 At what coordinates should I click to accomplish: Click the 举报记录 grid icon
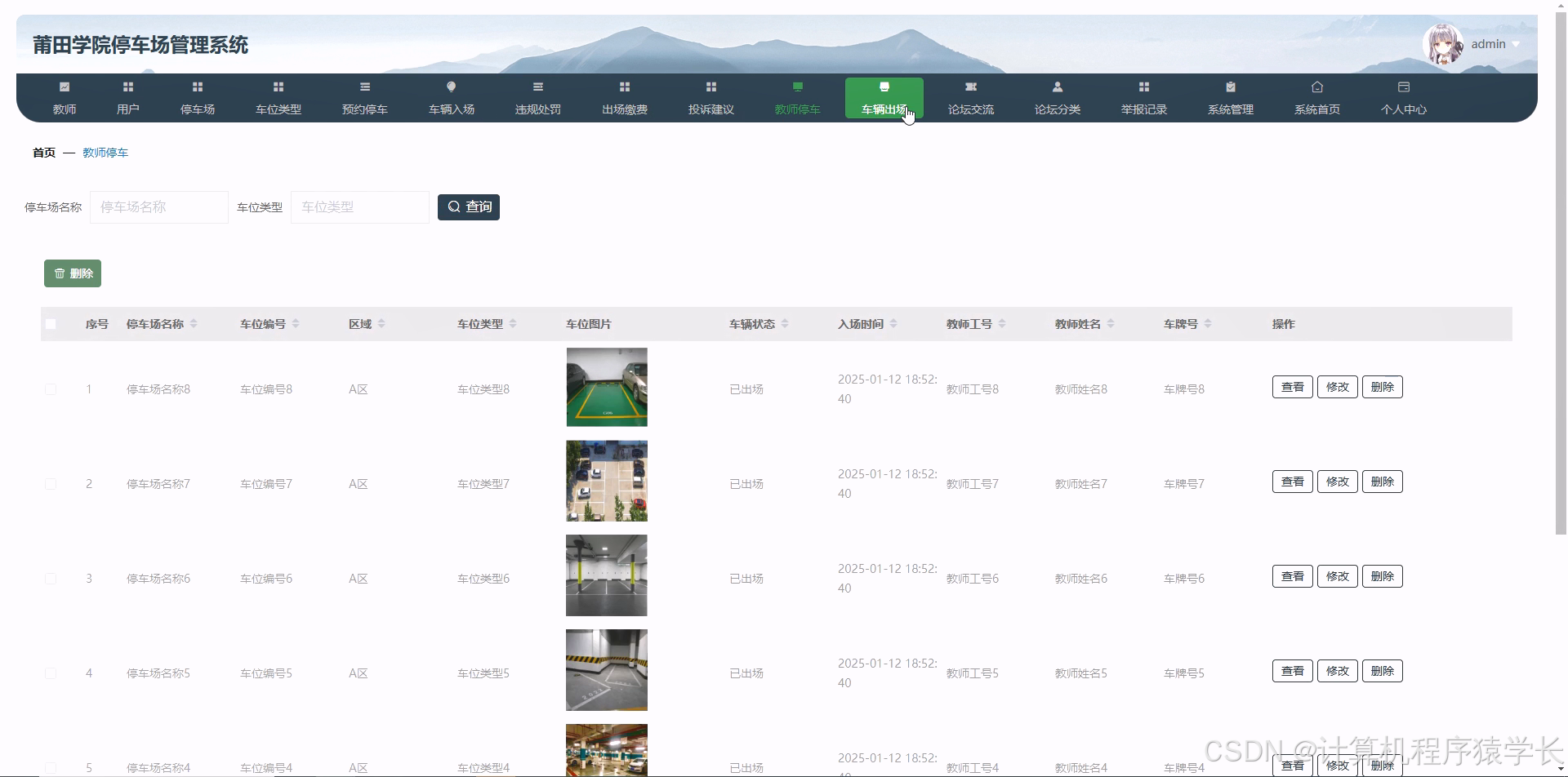(1144, 87)
